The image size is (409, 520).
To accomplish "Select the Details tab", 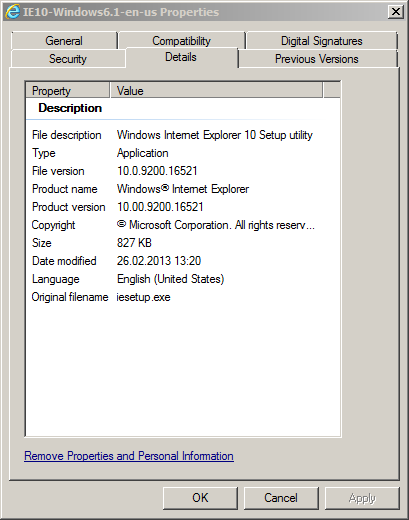I will (181, 57).
